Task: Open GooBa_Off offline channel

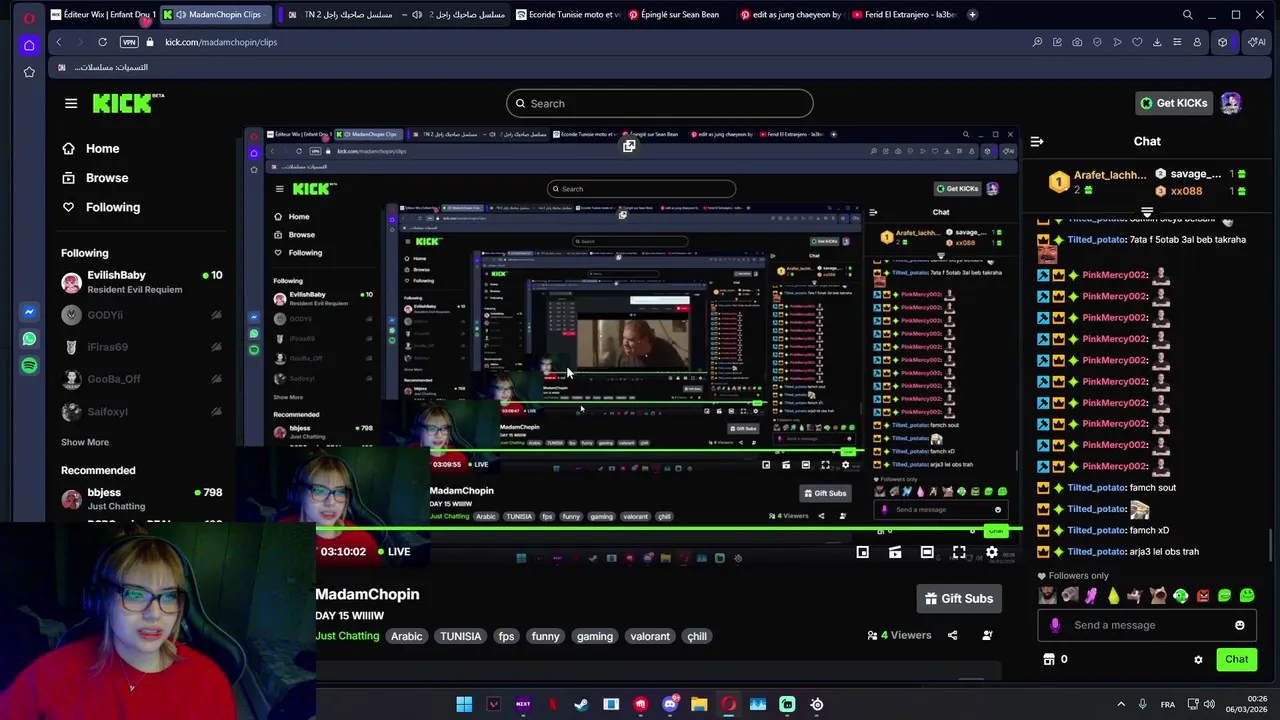Action: coord(142,379)
